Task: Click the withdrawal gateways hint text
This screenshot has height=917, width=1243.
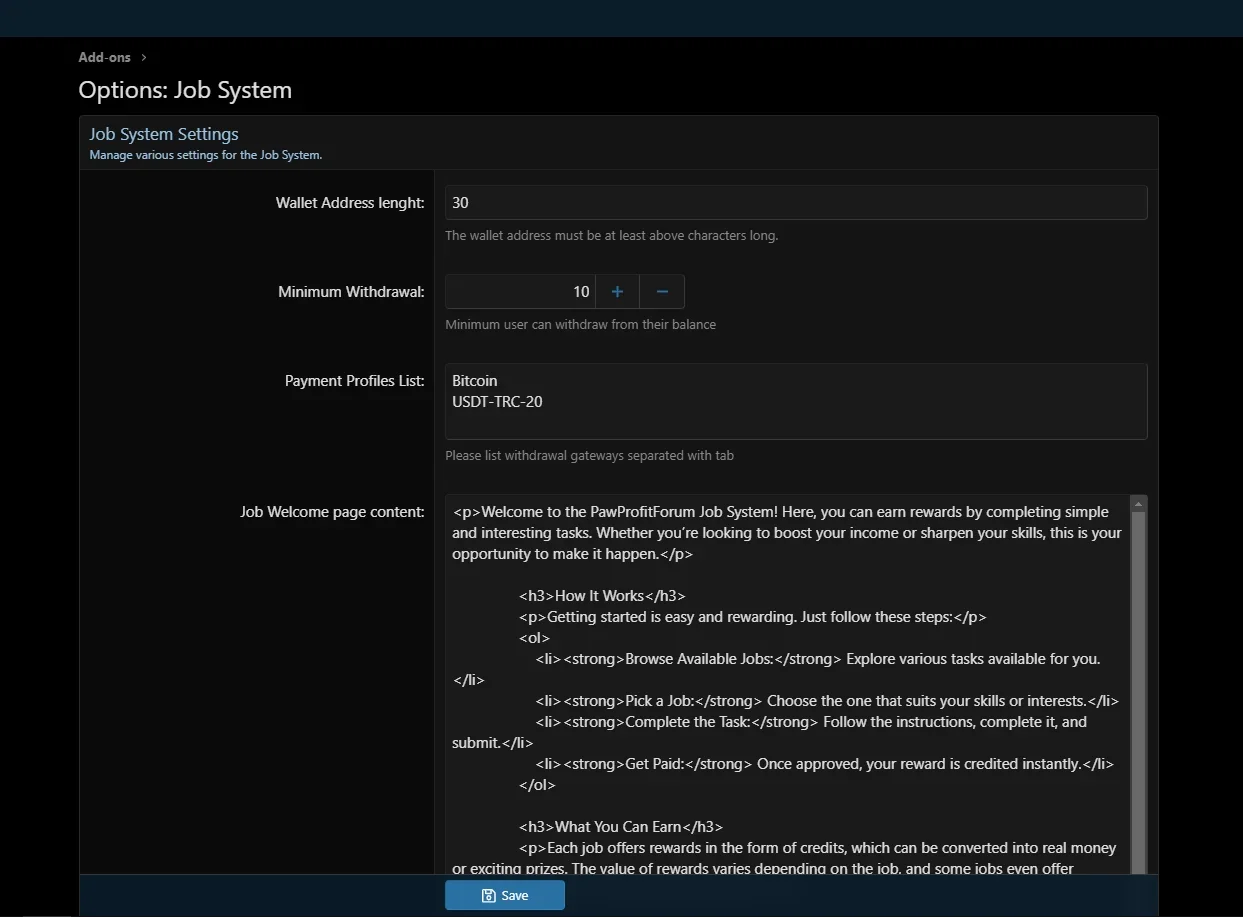Action: tap(589, 456)
